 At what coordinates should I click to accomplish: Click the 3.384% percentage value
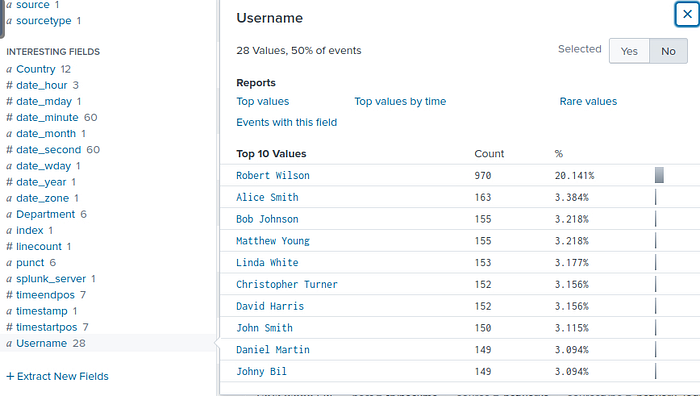[x=571, y=197]
